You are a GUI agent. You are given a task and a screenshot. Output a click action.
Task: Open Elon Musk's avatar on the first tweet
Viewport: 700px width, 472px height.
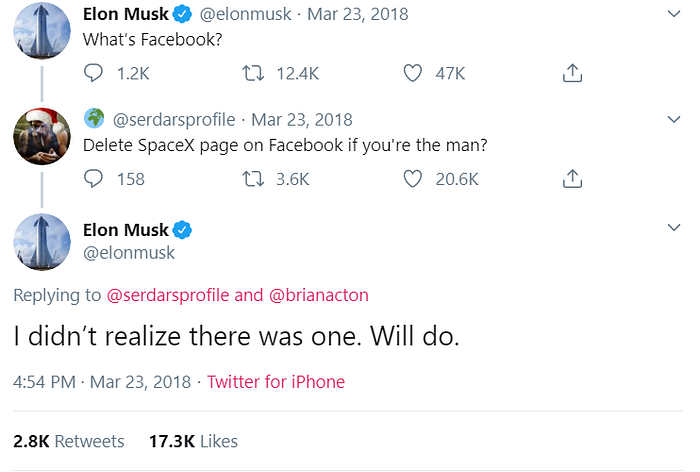(41, 30)
